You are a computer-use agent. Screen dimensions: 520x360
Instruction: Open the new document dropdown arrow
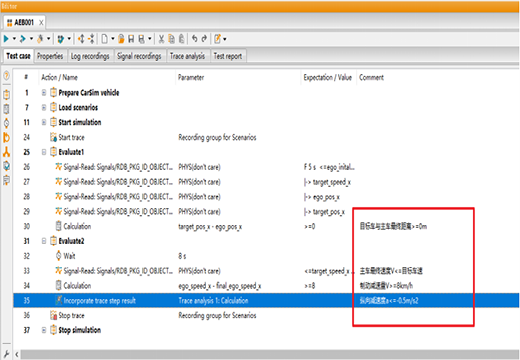(113, 39)
